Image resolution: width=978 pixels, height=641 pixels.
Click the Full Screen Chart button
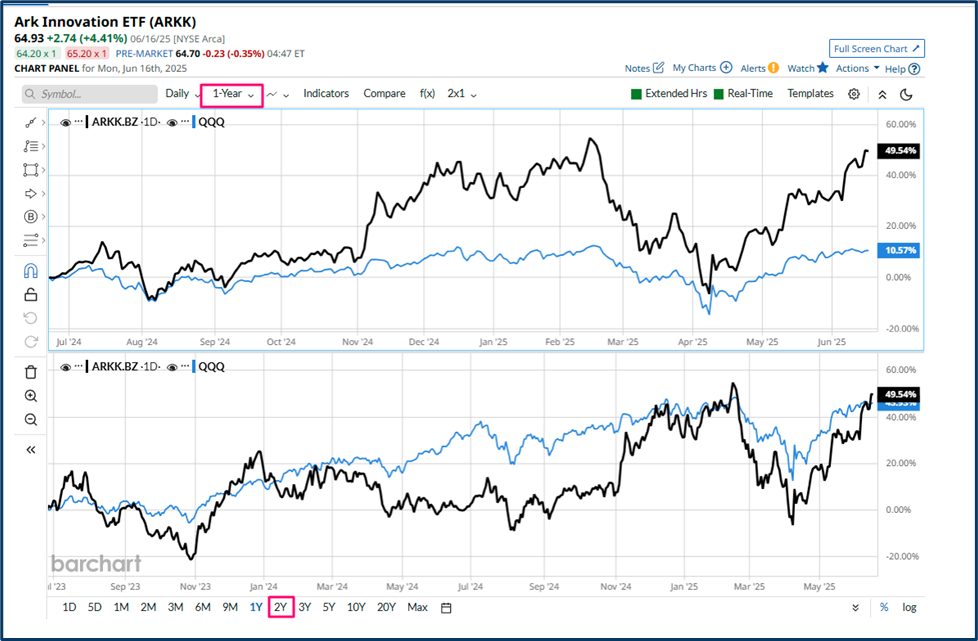pos(876,48)
